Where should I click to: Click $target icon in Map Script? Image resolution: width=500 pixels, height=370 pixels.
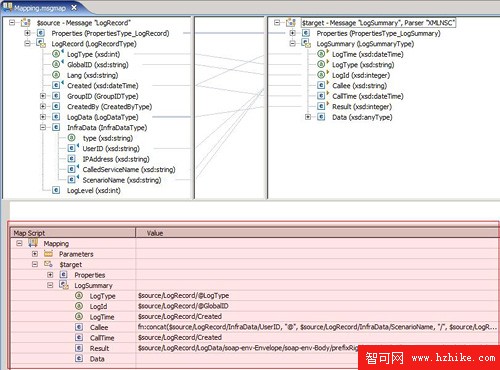(x=48, y=264)
